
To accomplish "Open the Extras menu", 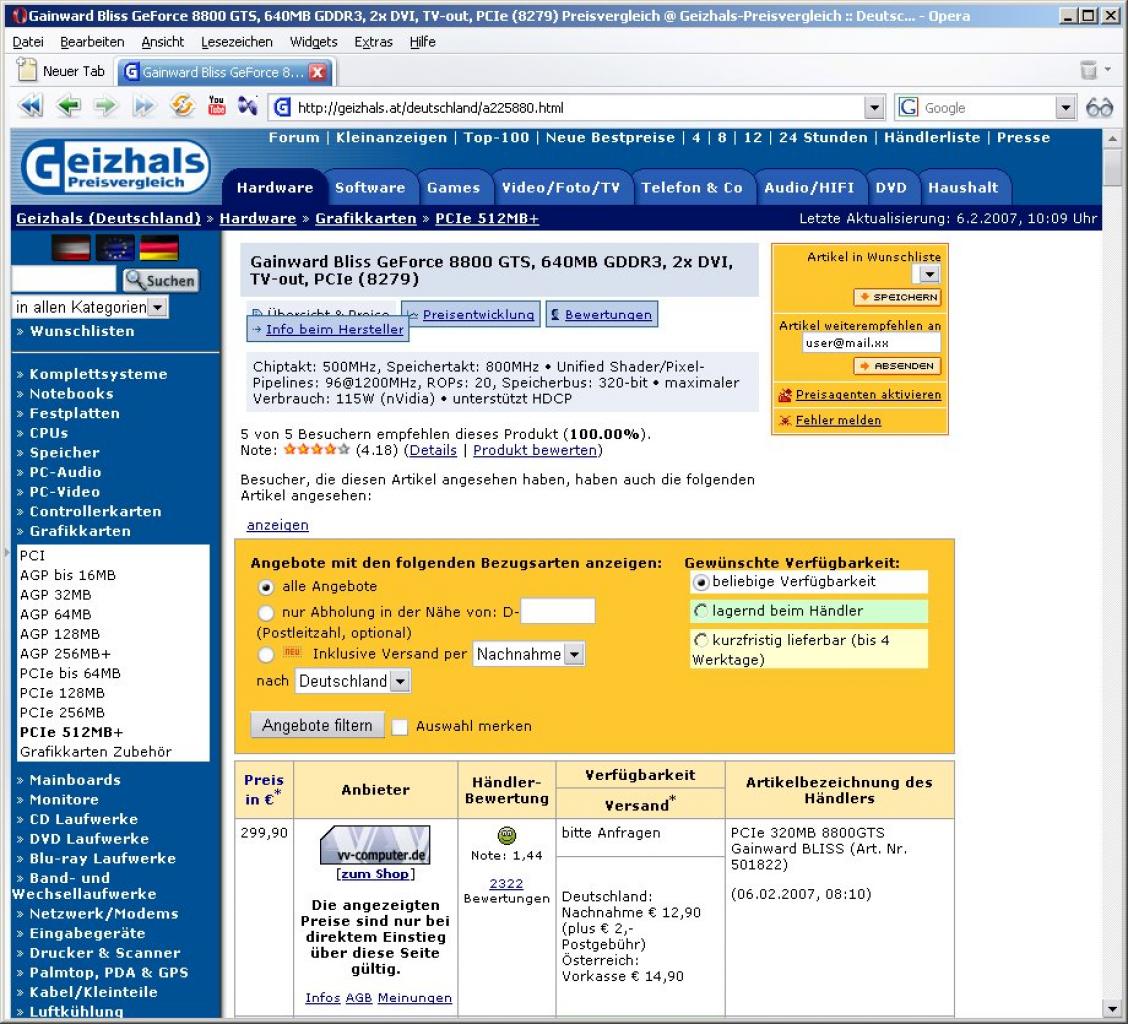I will coord(373,42).
